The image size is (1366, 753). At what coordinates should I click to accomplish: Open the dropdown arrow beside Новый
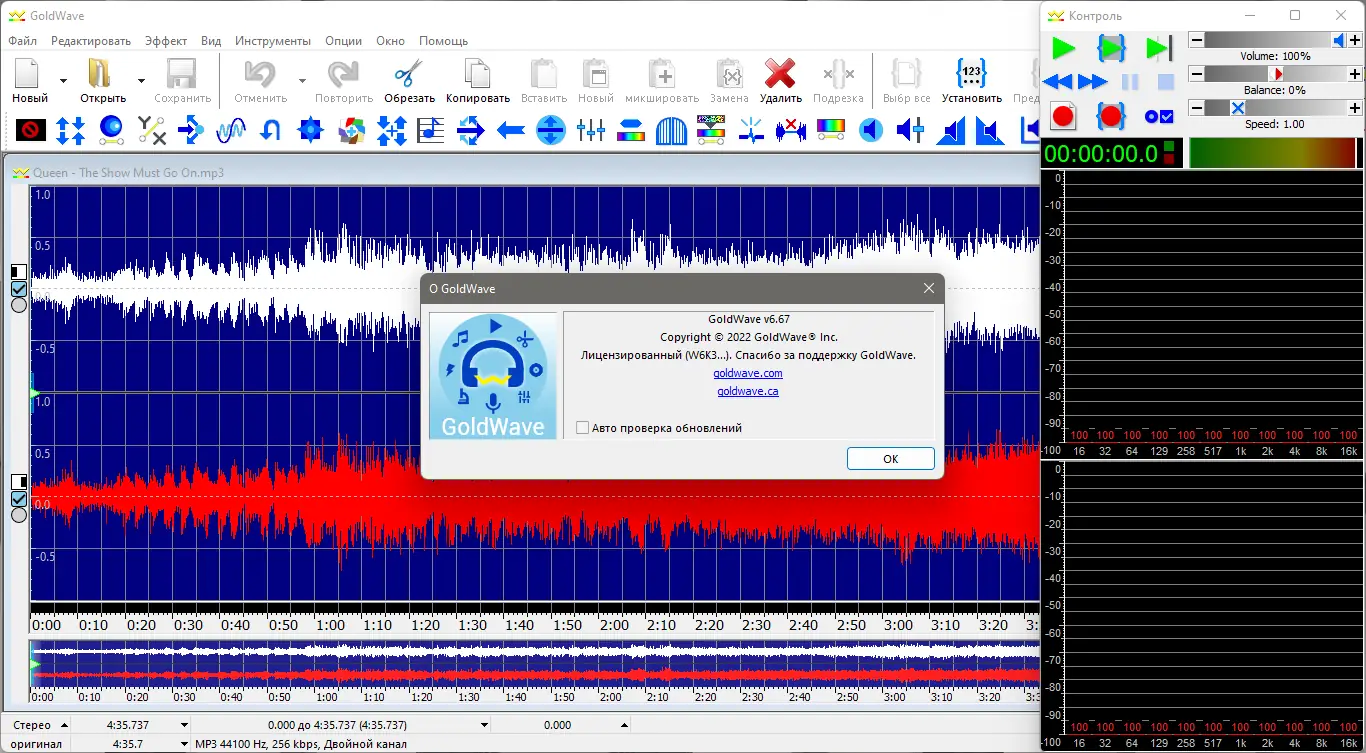point(63,81)
